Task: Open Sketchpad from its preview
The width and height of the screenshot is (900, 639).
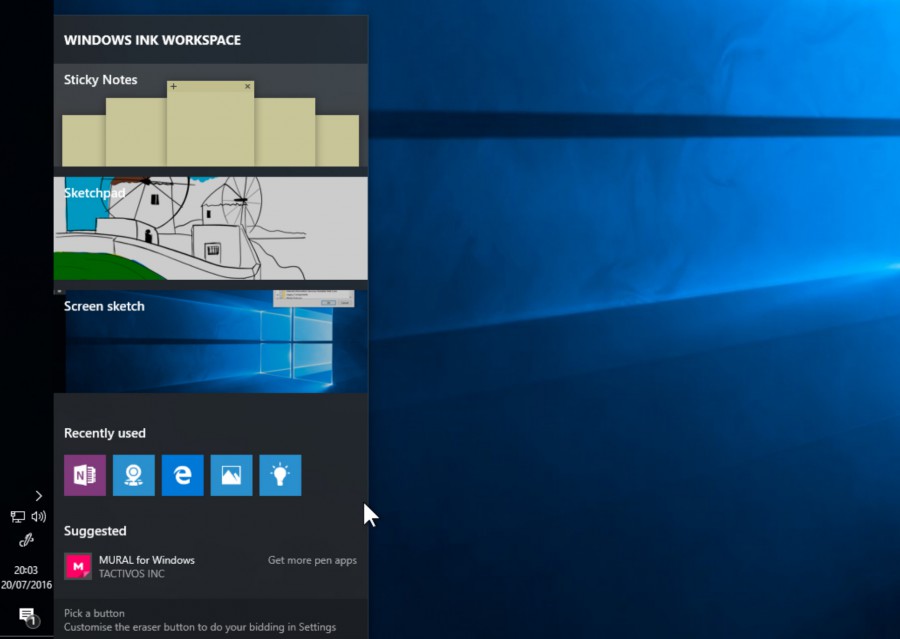Action: [x=210, y=228]
